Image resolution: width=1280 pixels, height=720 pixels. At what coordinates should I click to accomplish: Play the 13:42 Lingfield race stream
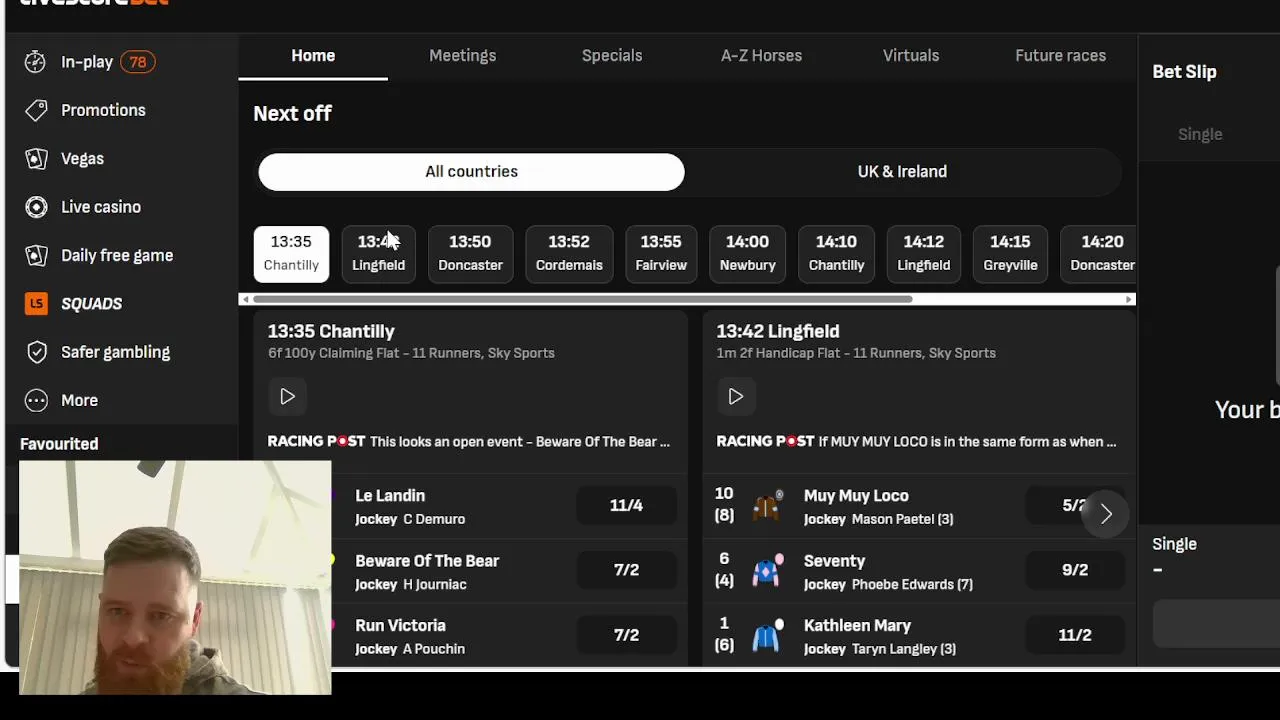(735, 397)
